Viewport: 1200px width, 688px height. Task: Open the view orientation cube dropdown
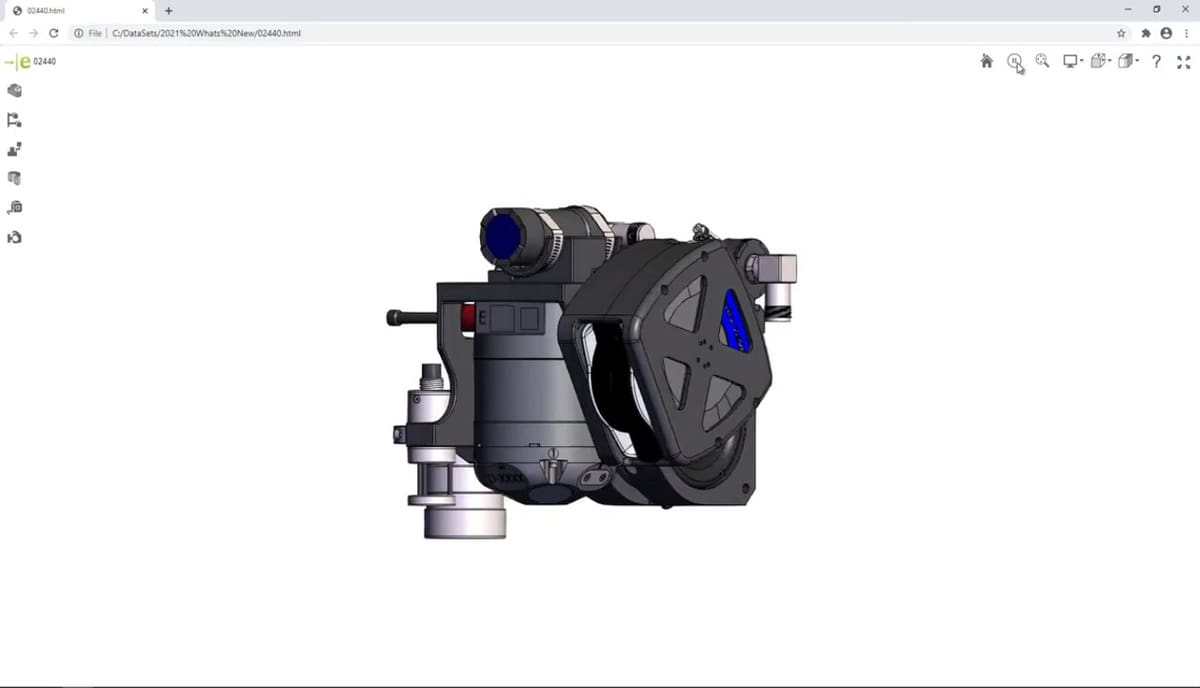pos(1101,62)
